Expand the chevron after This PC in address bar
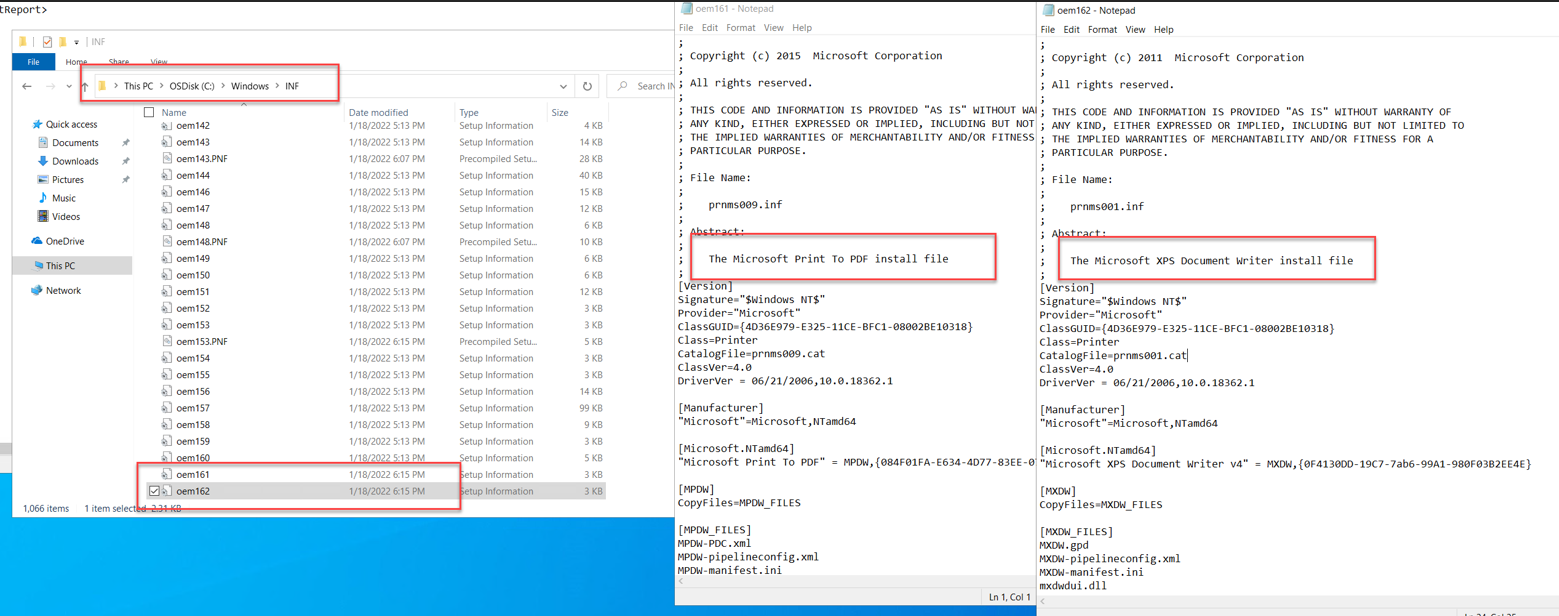Image resolution: width=1559 pixels, height=616 pixels. click(x=161, y=87)
